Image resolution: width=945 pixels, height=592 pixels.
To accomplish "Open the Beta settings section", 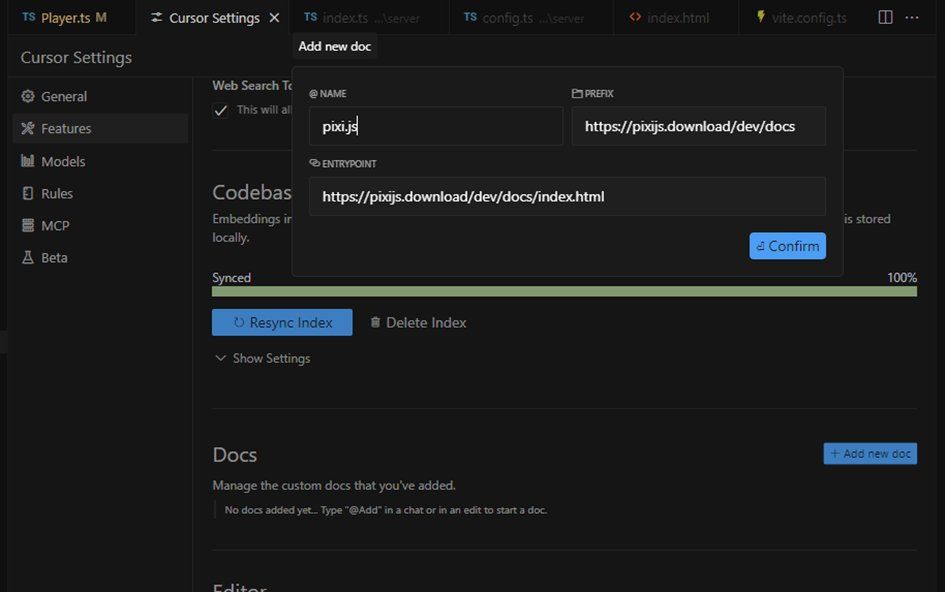I will click(100, 257).
